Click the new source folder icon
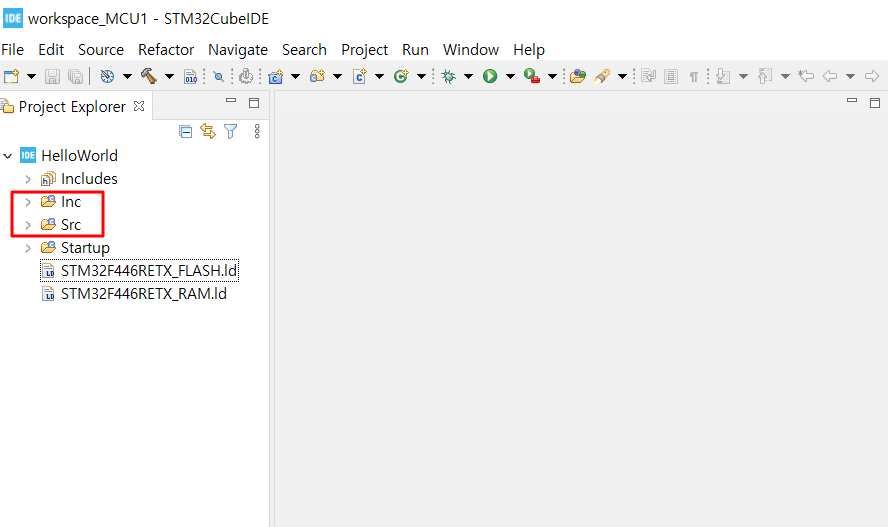The width and height of the screenshot is (888, 527). [317, 76]
